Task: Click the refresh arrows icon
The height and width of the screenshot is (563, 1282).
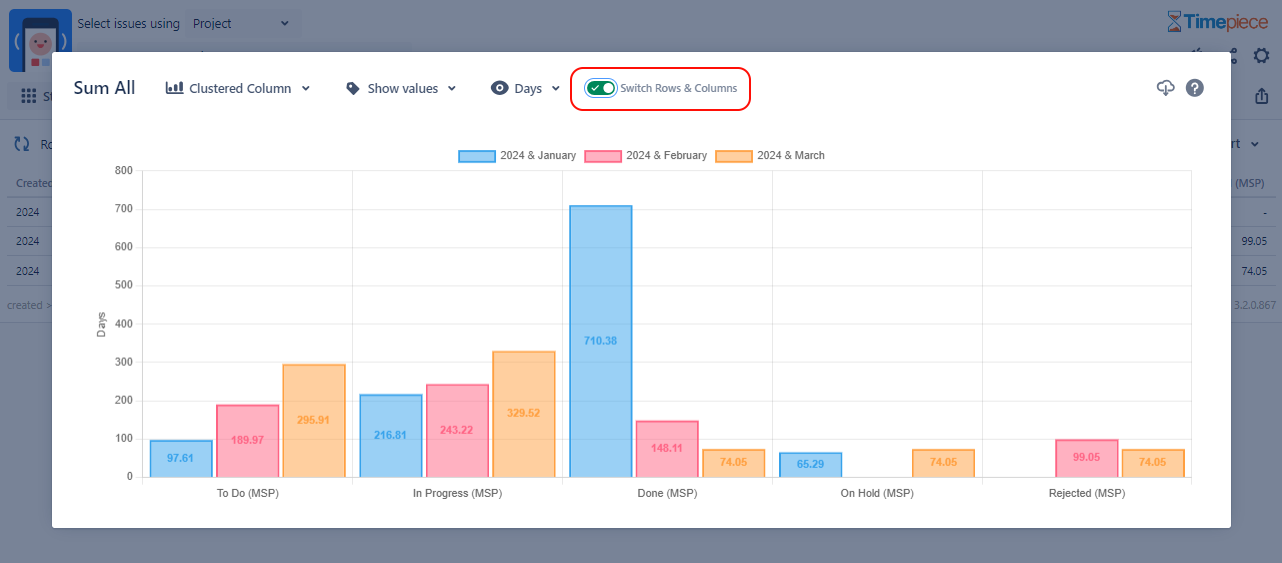Action: [x=22, y=144]
